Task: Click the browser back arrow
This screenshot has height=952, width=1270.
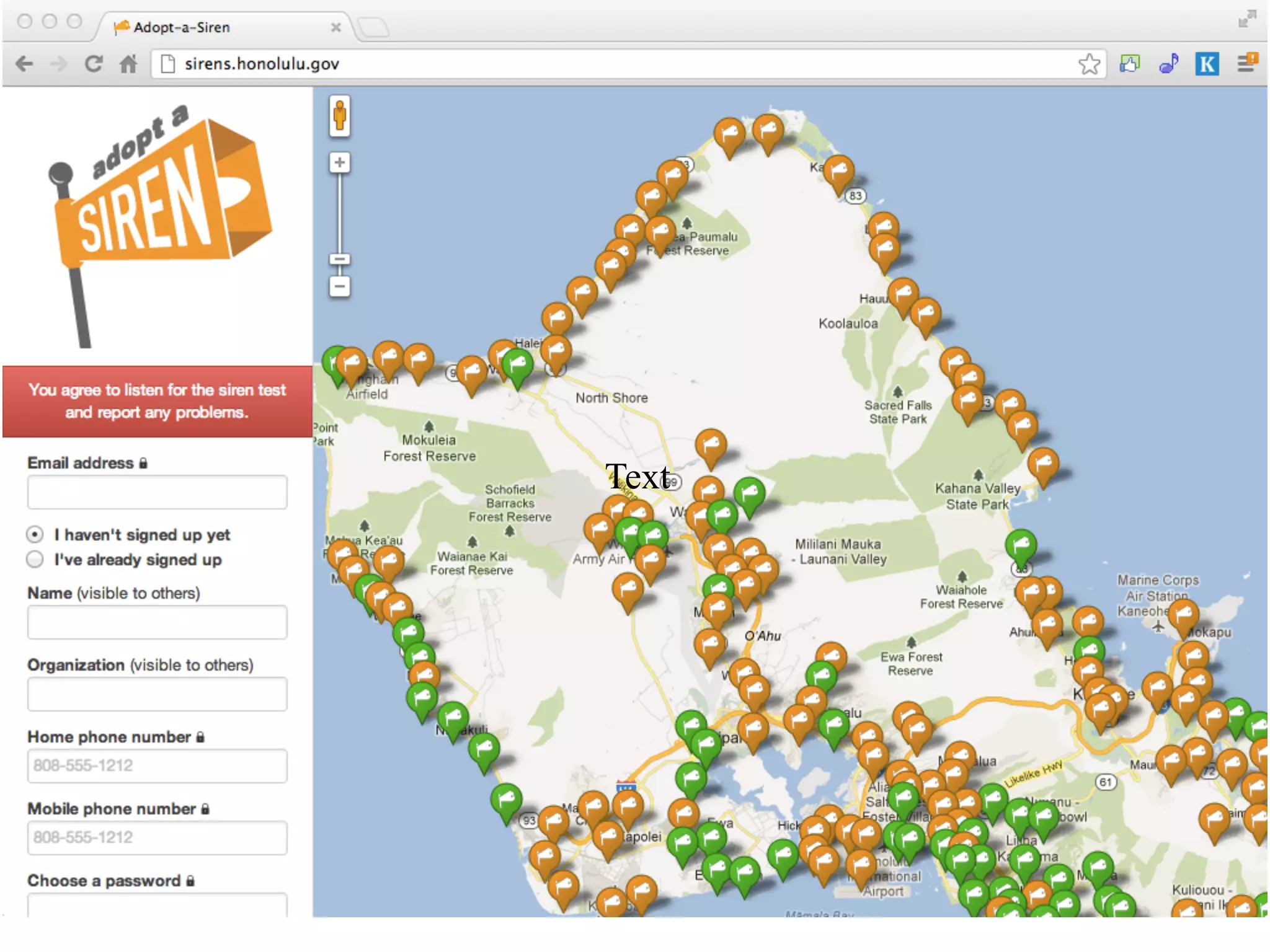Action: tap(25, 64)
